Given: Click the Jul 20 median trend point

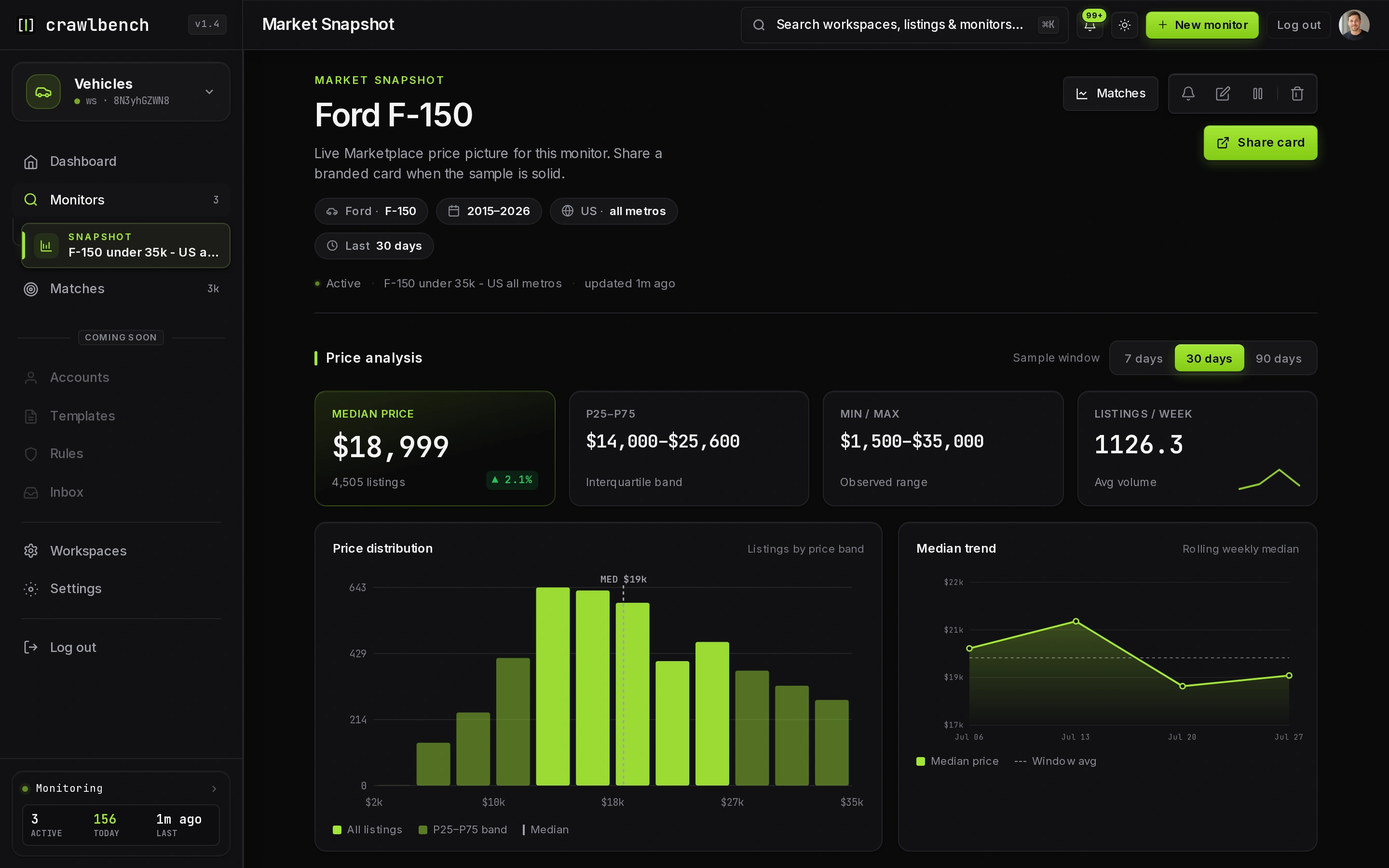Looking at the screenshot, I should pyautogui.click(x=1183, y=686).
